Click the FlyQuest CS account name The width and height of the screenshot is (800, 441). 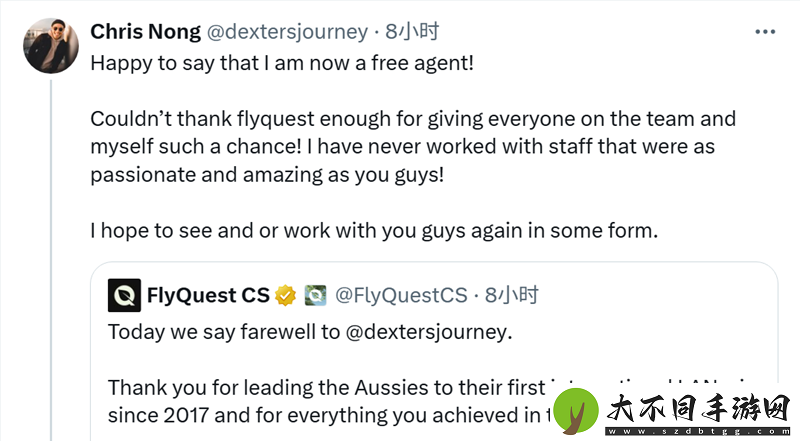click(208, 295)
